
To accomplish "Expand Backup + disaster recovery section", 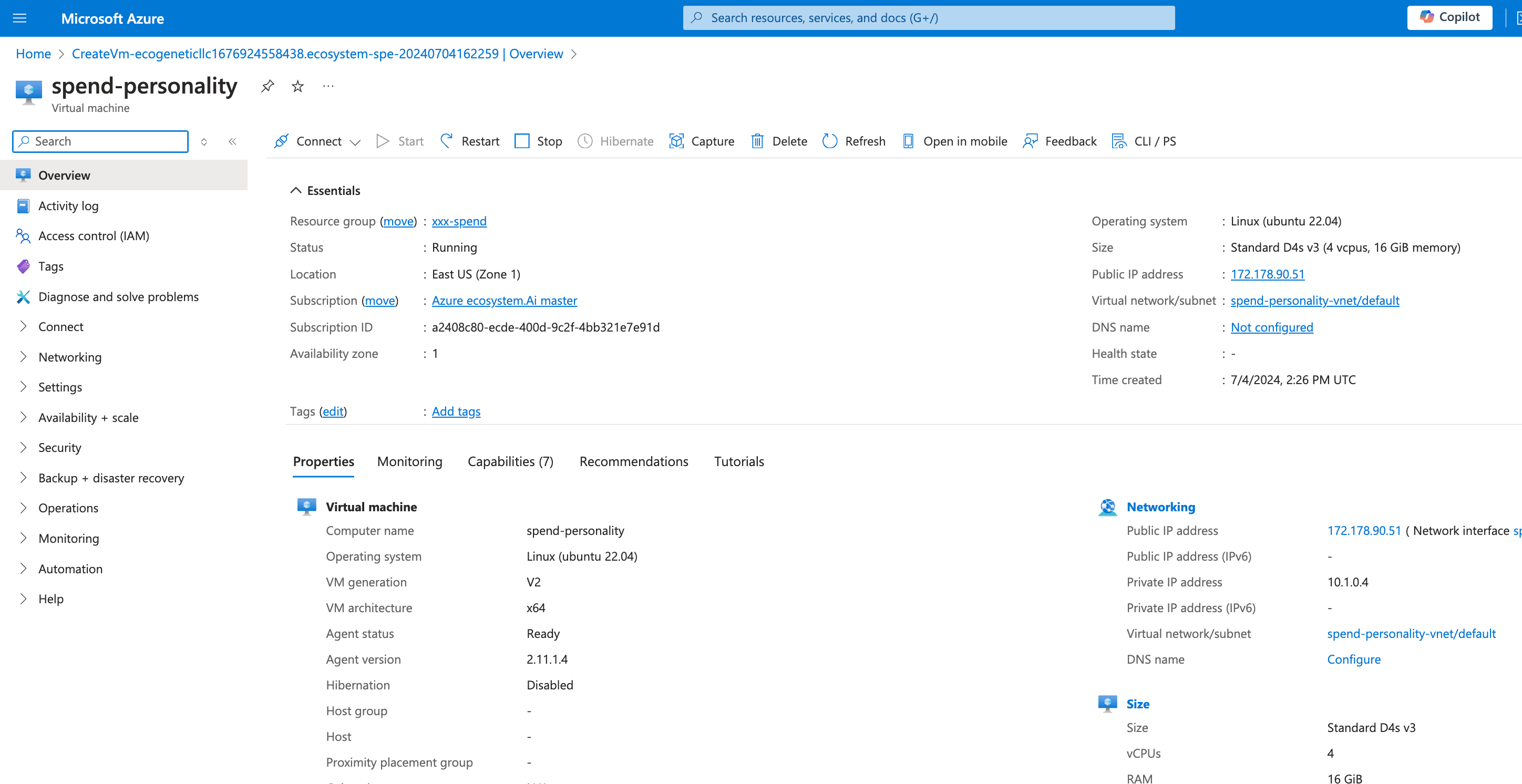I will 111,478.
